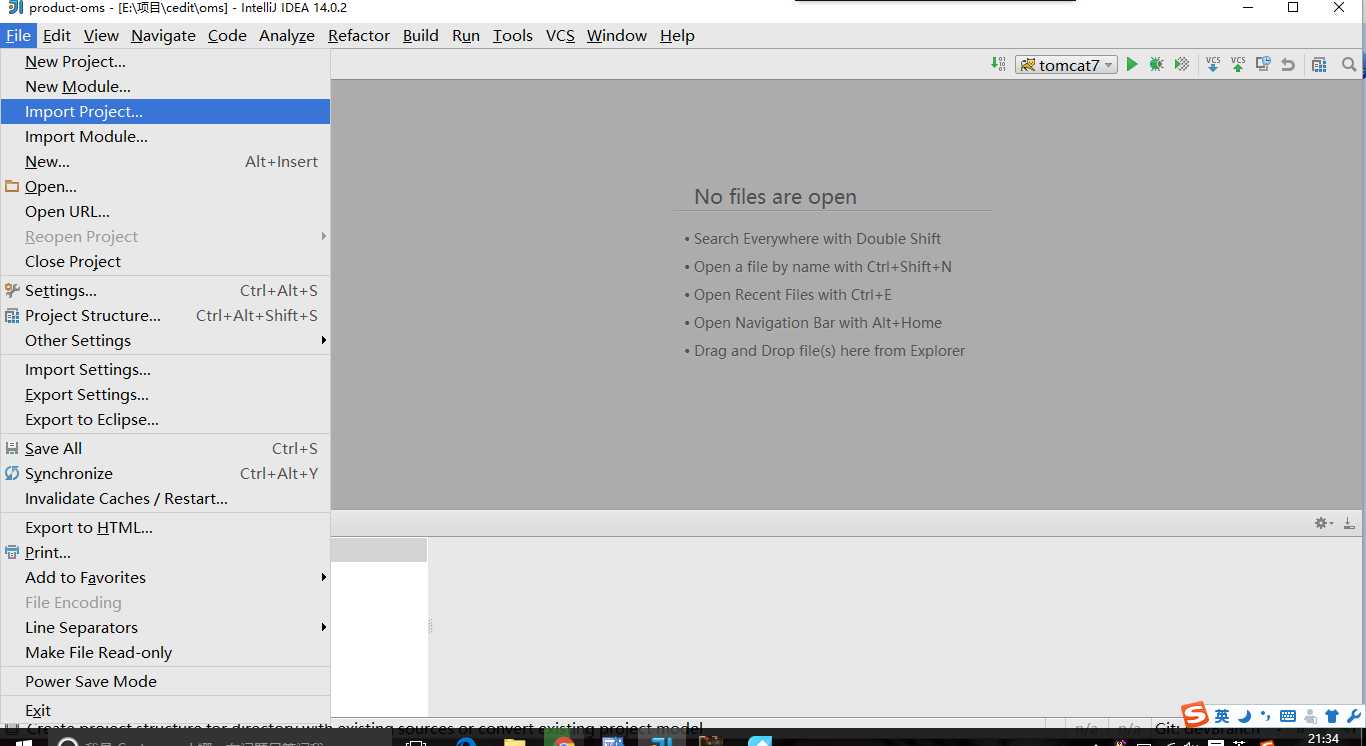Choose New Project... from File menu
Viewport: 1366px width, 746px height.
(x=165, y=61)
